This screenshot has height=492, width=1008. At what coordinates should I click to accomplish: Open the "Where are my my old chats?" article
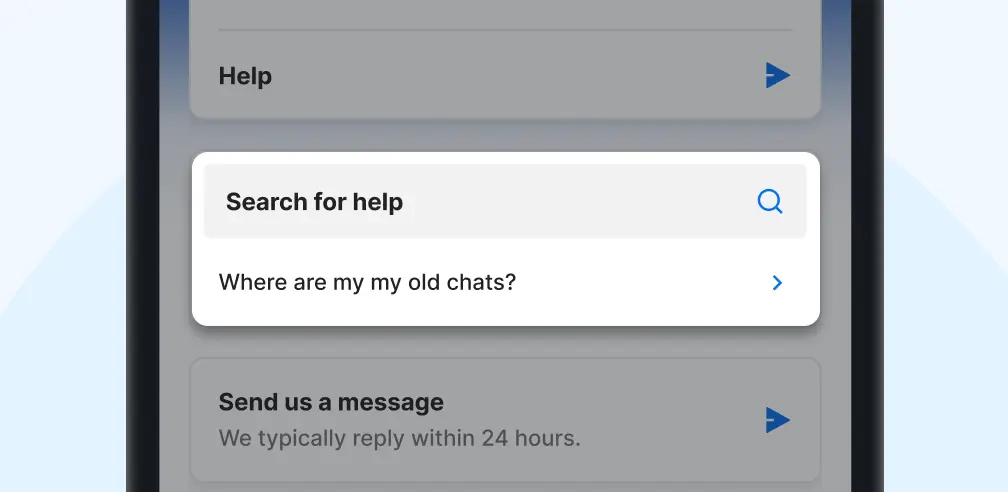[x=367, y=283]
